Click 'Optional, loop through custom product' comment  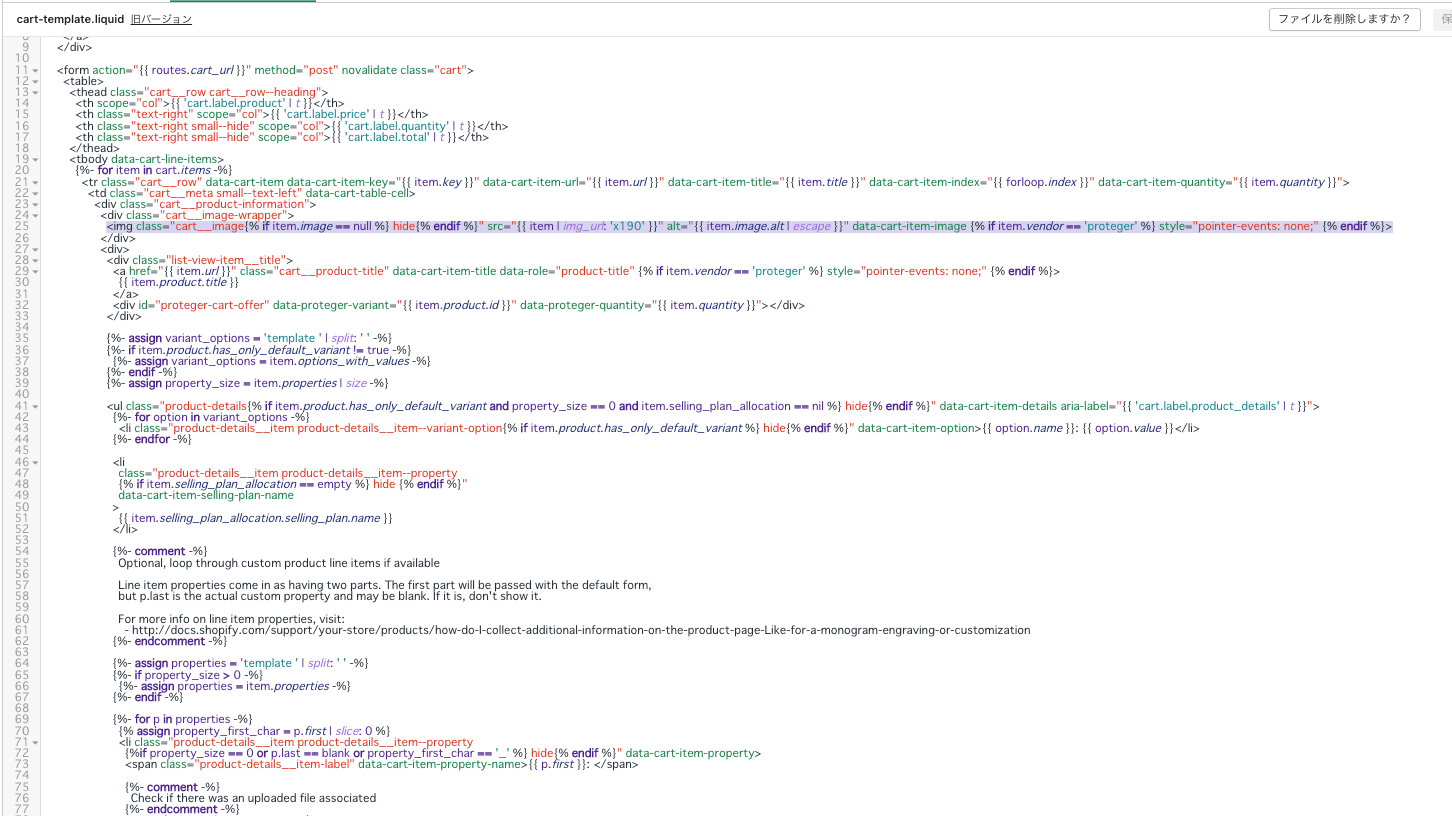(279, 563)
